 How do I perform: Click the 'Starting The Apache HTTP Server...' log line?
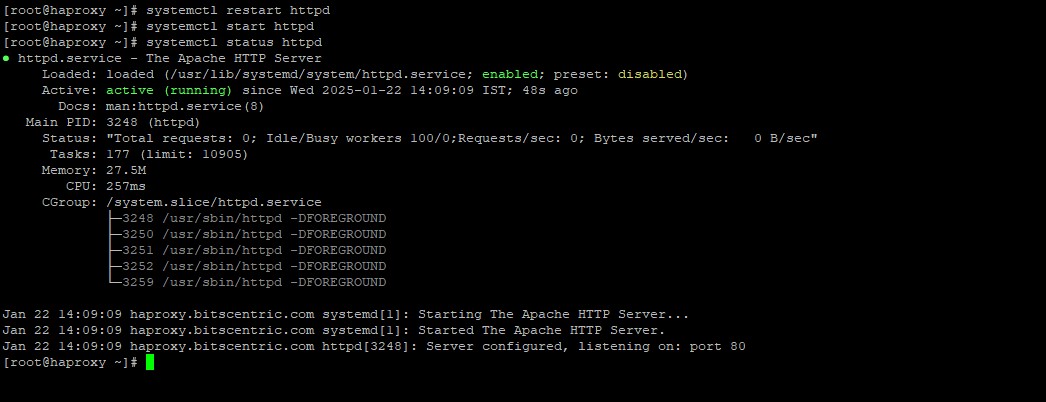pos(346,314)
